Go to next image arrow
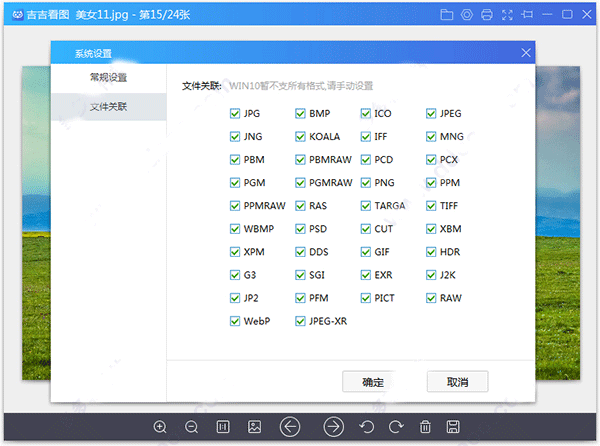600x446 pixels. click(334, 426)
